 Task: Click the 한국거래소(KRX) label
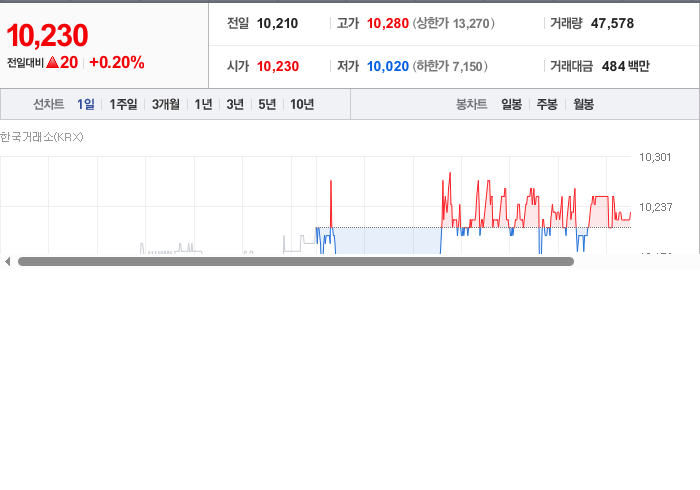click(x=42, y=137)
